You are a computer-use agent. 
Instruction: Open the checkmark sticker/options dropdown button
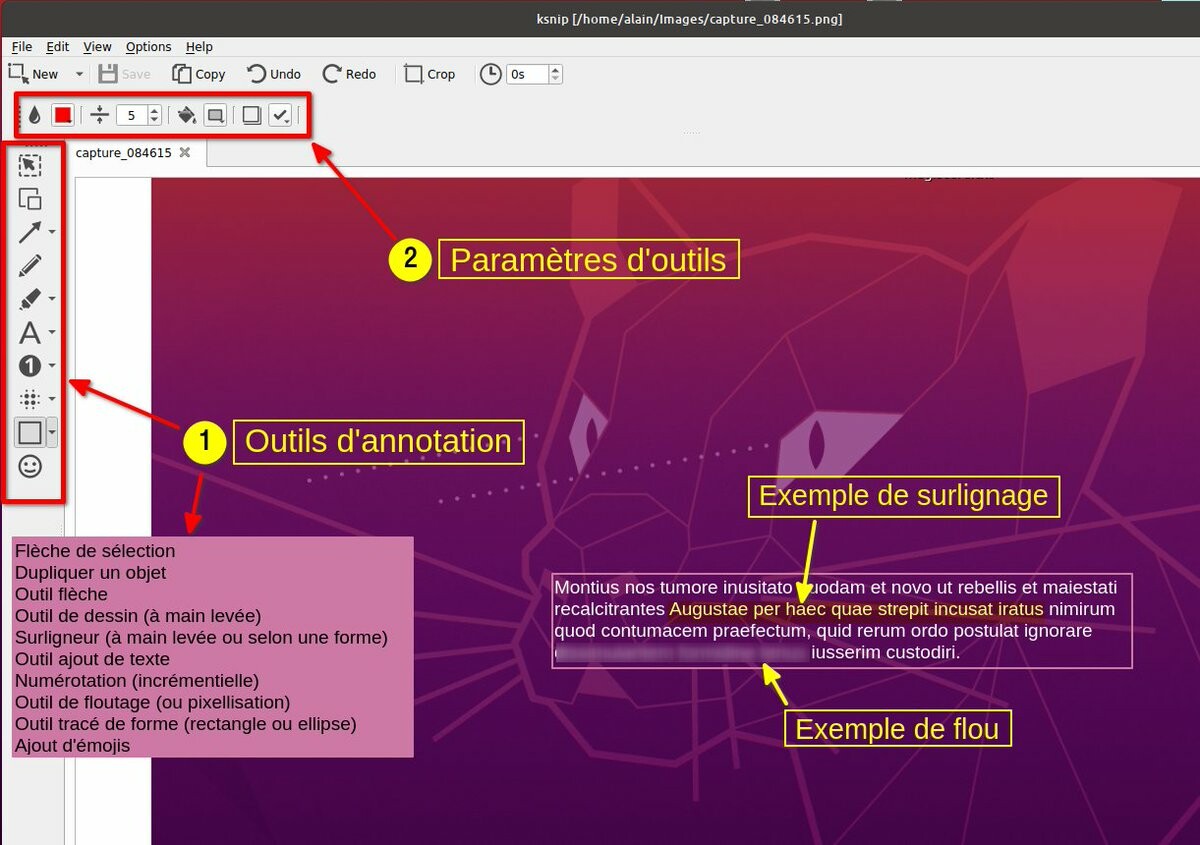point(280,115)
